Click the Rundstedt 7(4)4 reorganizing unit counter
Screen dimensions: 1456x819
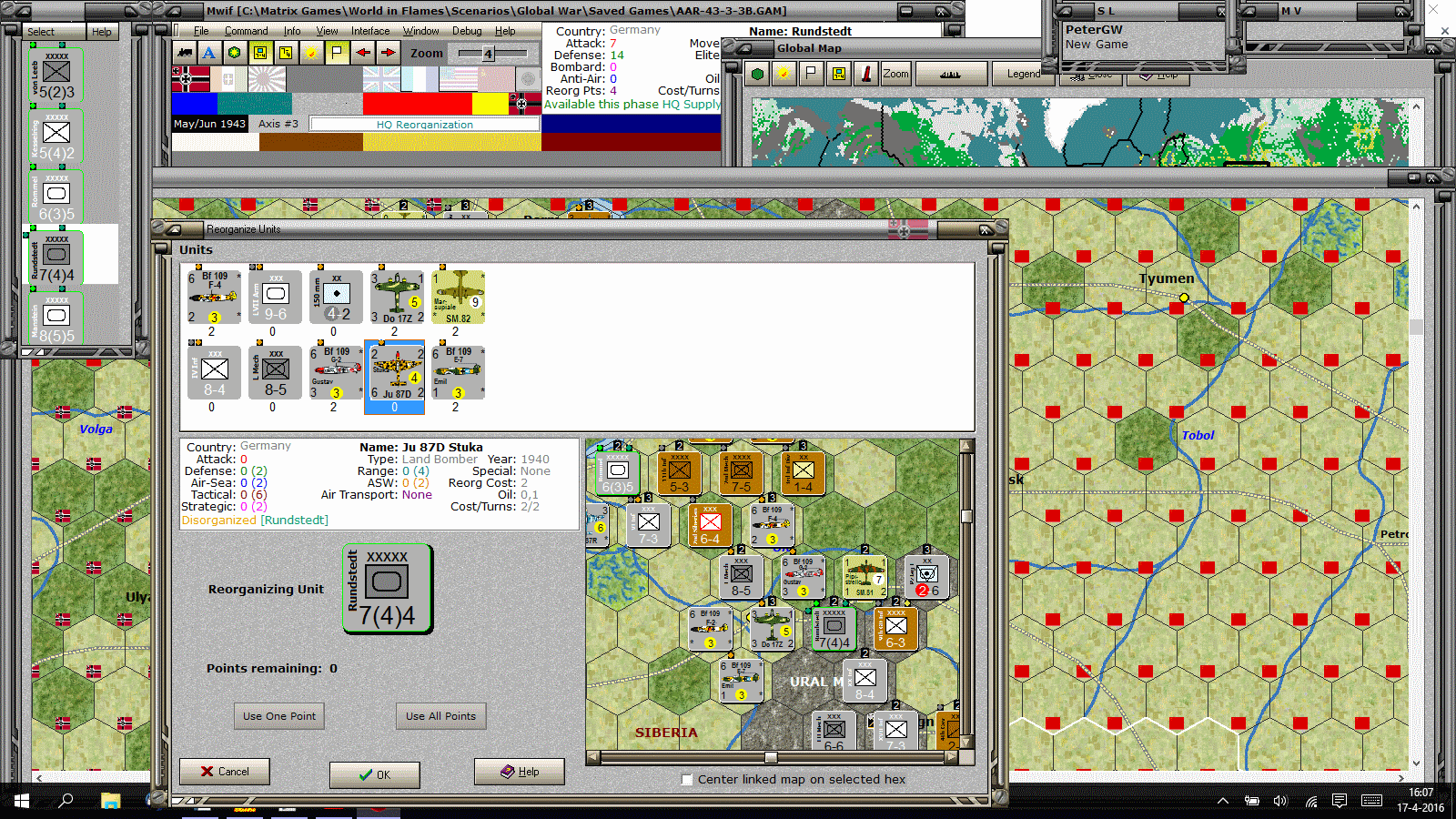(387, 589)
